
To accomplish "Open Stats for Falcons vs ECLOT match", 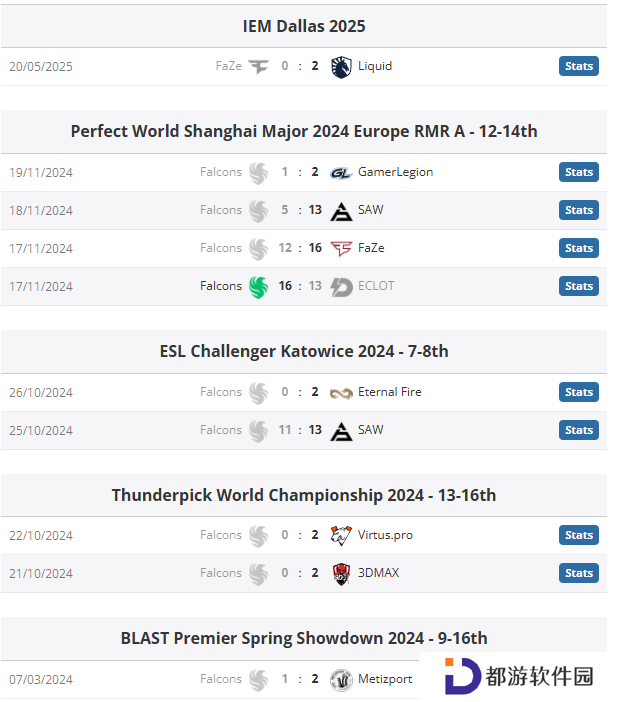I will pyautogui.click(x=578, y=287).
